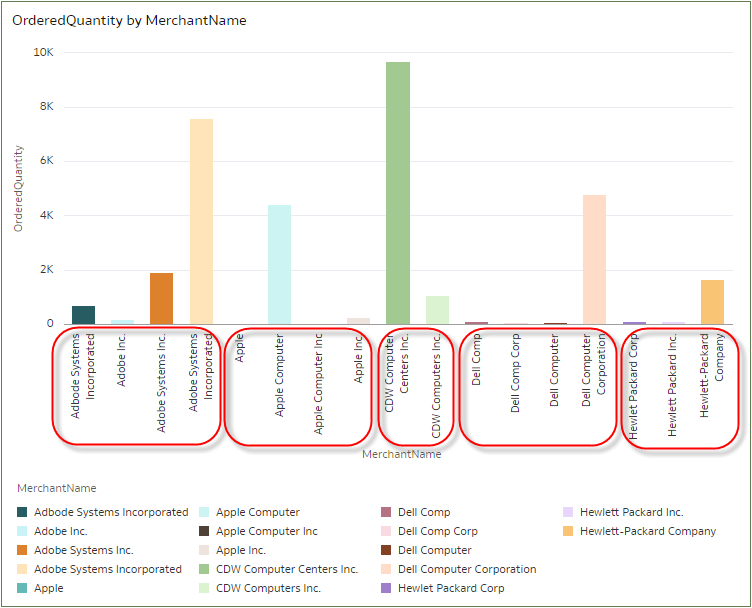Click the MerchantName legend heading

(57, 488)
